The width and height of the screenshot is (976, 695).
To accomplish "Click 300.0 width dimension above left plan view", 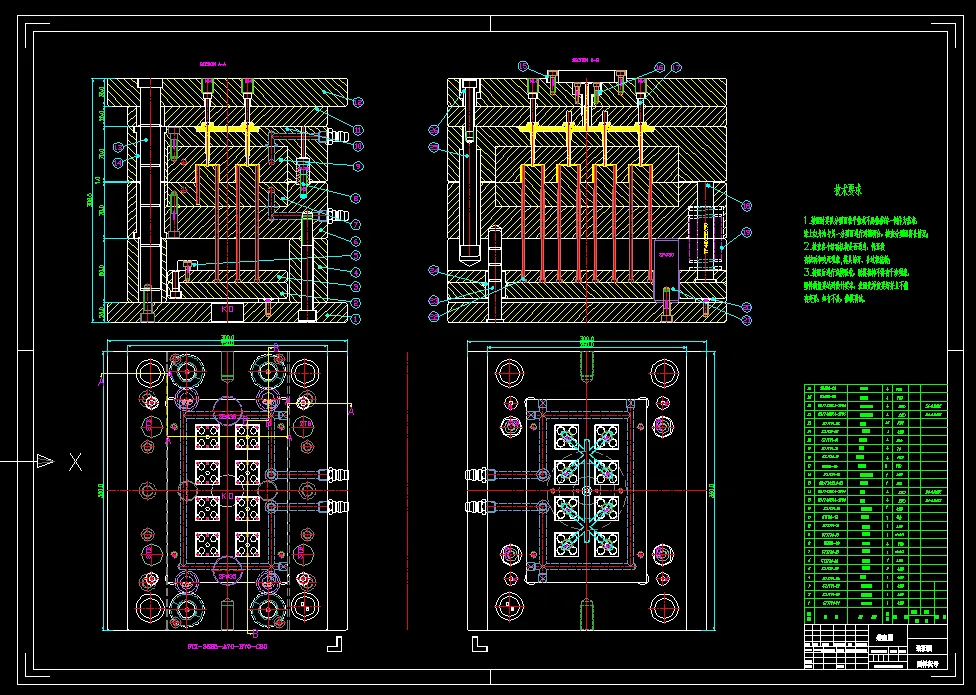I will click(227, 339).
